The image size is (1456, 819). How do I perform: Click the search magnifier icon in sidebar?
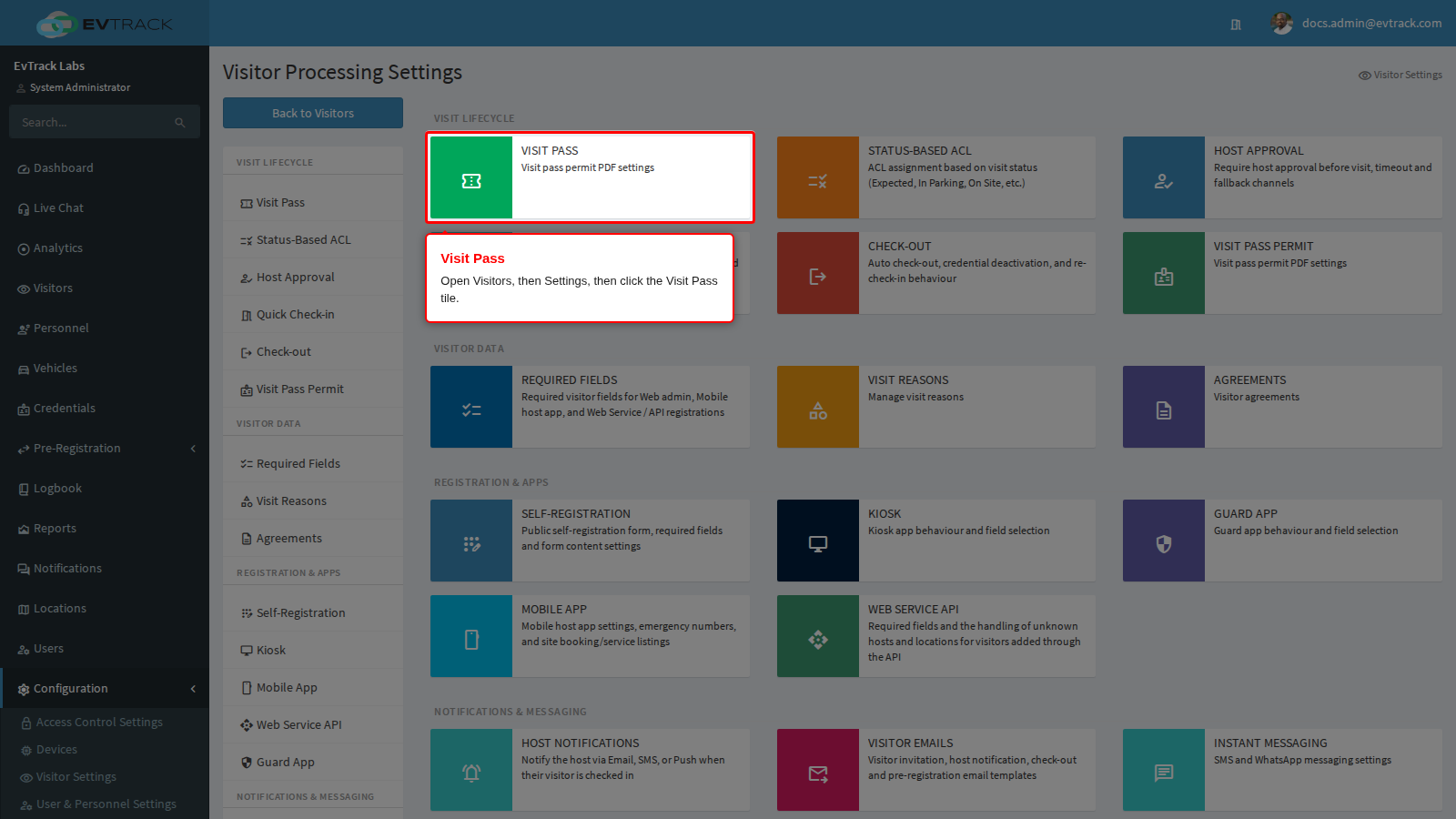tap(180, 122)
